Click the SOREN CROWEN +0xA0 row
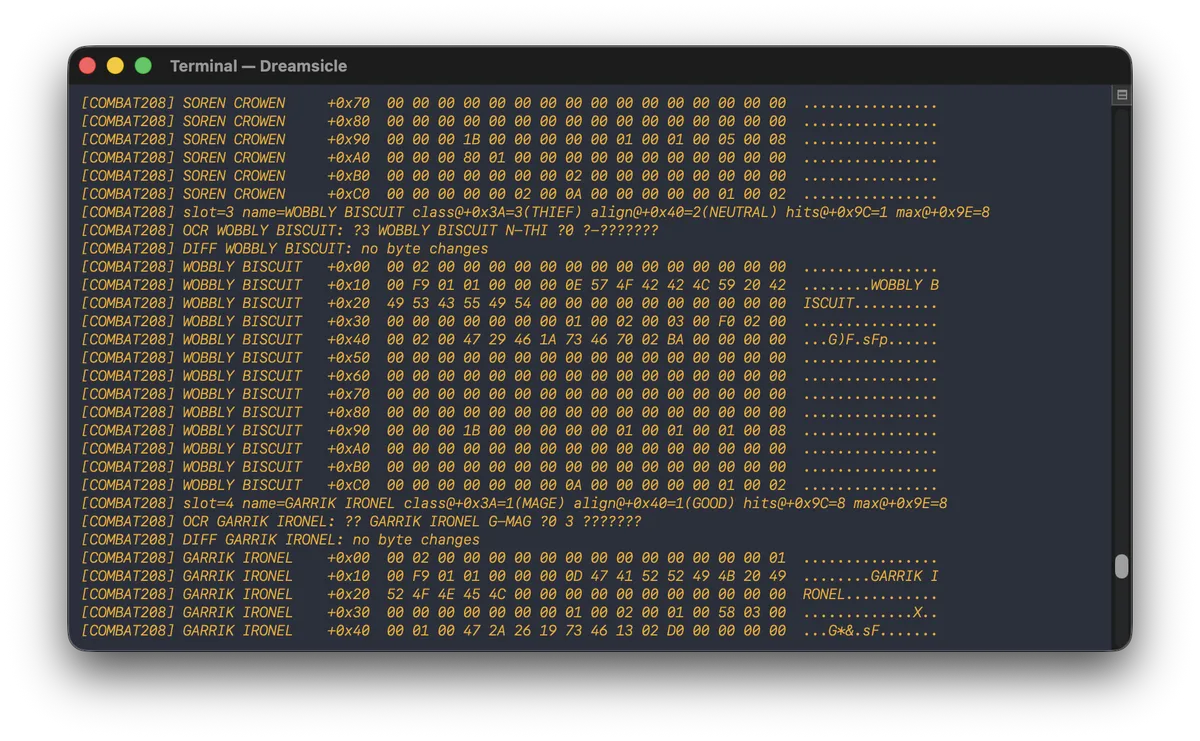 [509, 157]
